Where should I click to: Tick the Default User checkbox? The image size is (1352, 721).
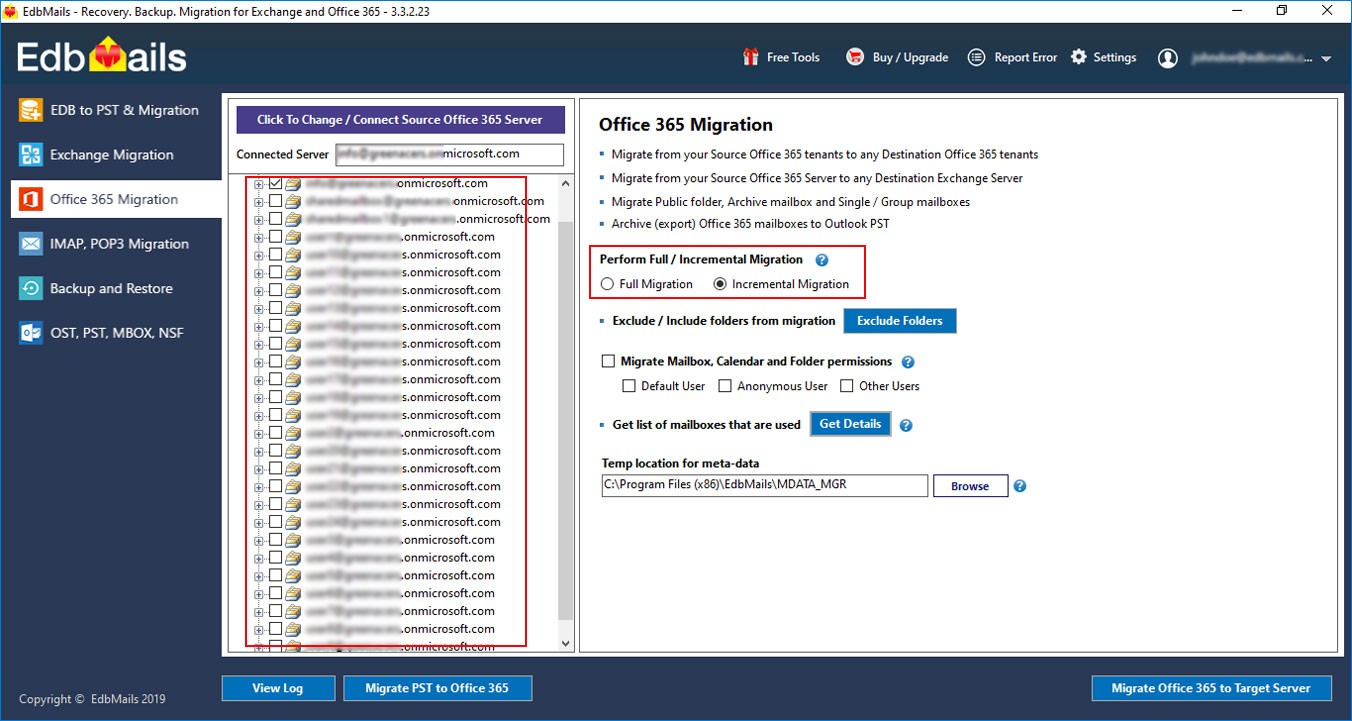point(629,386)
